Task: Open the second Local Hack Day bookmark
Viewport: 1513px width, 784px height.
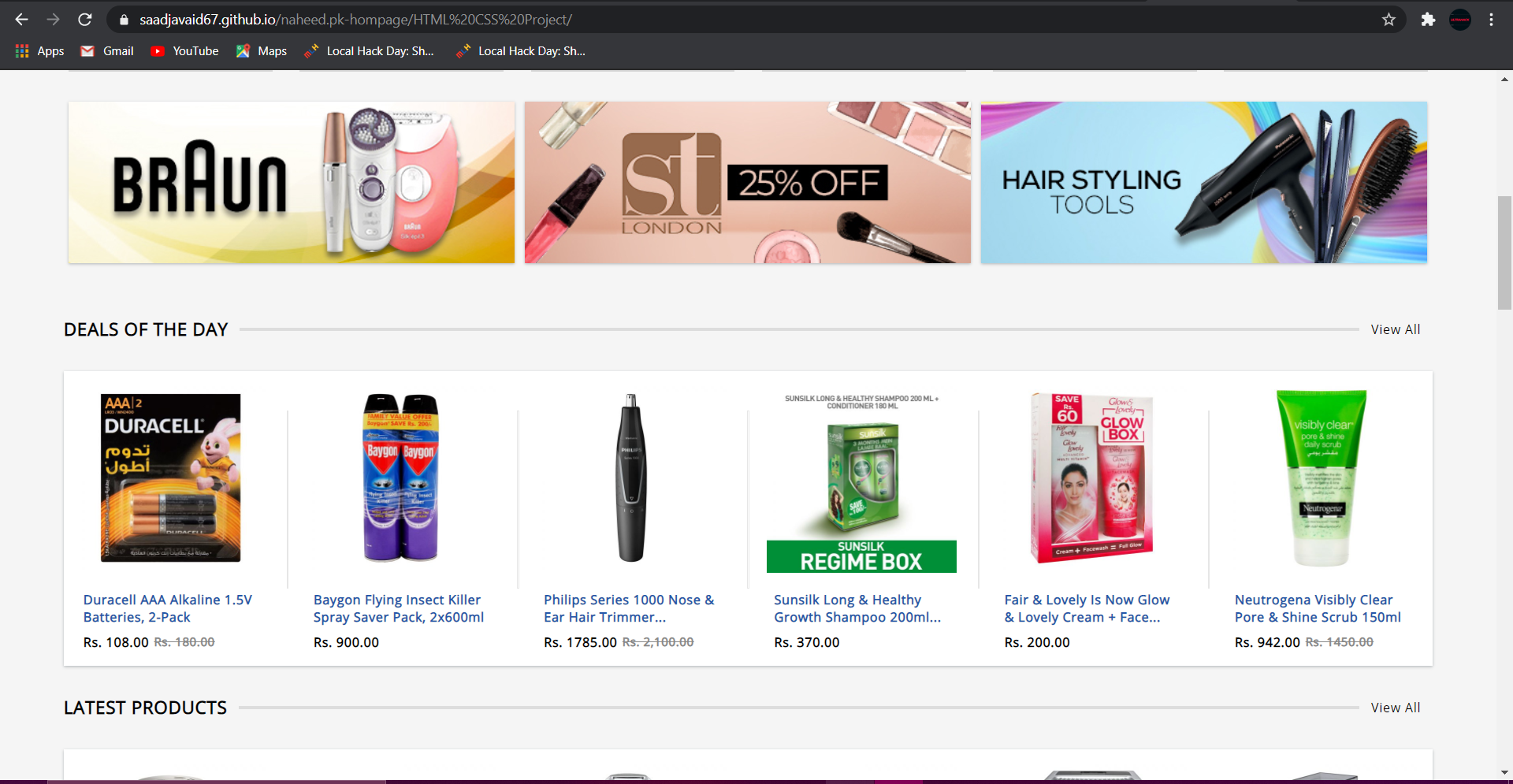Action: 520,51
